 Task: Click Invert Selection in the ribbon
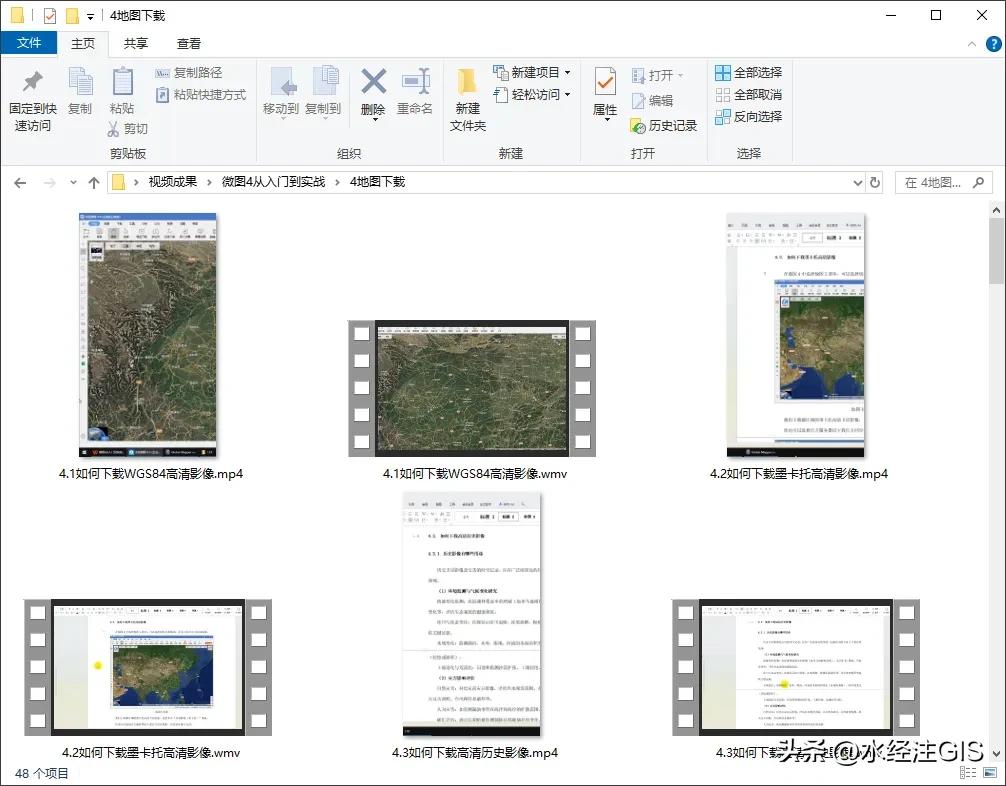coord(748,116)
